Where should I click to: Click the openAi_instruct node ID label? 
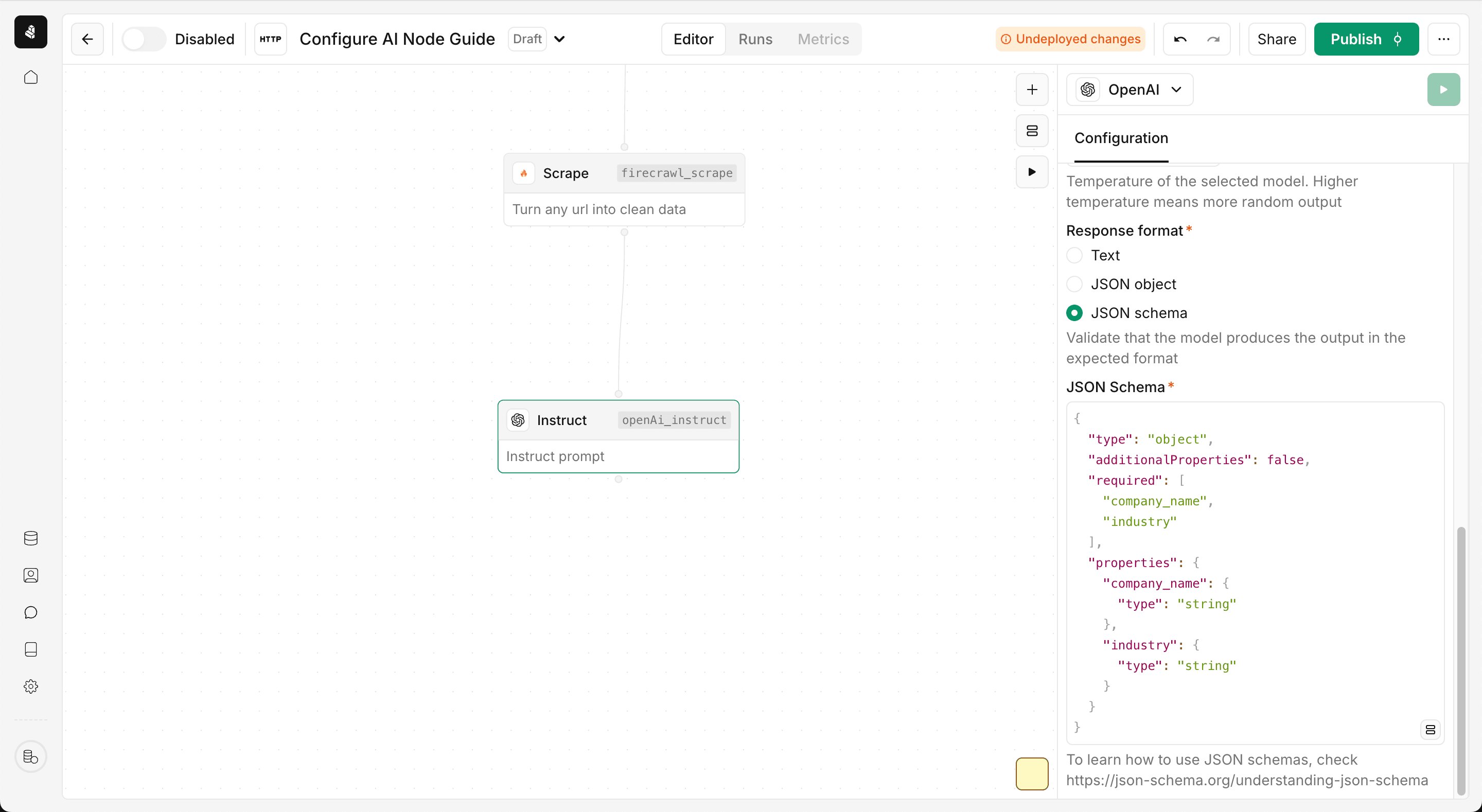coord(674,420)
